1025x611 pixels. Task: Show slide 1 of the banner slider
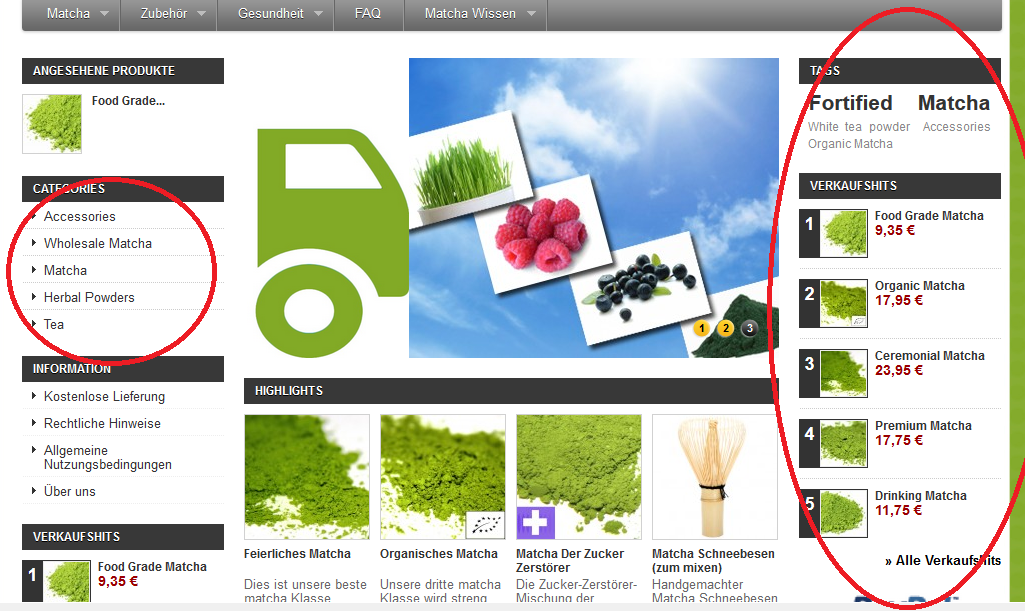point(701,328)
